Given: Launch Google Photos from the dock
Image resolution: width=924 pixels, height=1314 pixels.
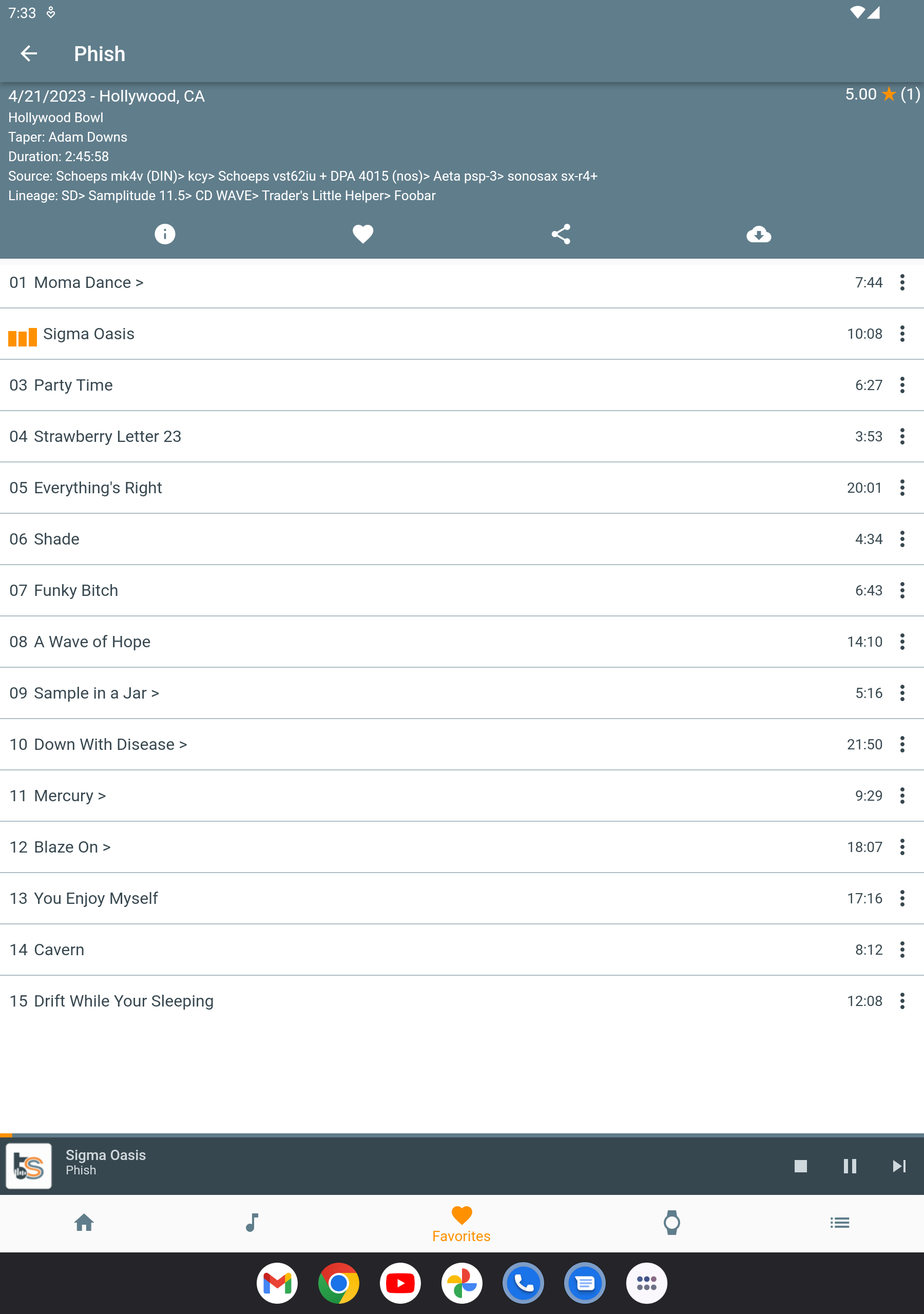Looking at the screenshot, I should [x=462, y=1283].
